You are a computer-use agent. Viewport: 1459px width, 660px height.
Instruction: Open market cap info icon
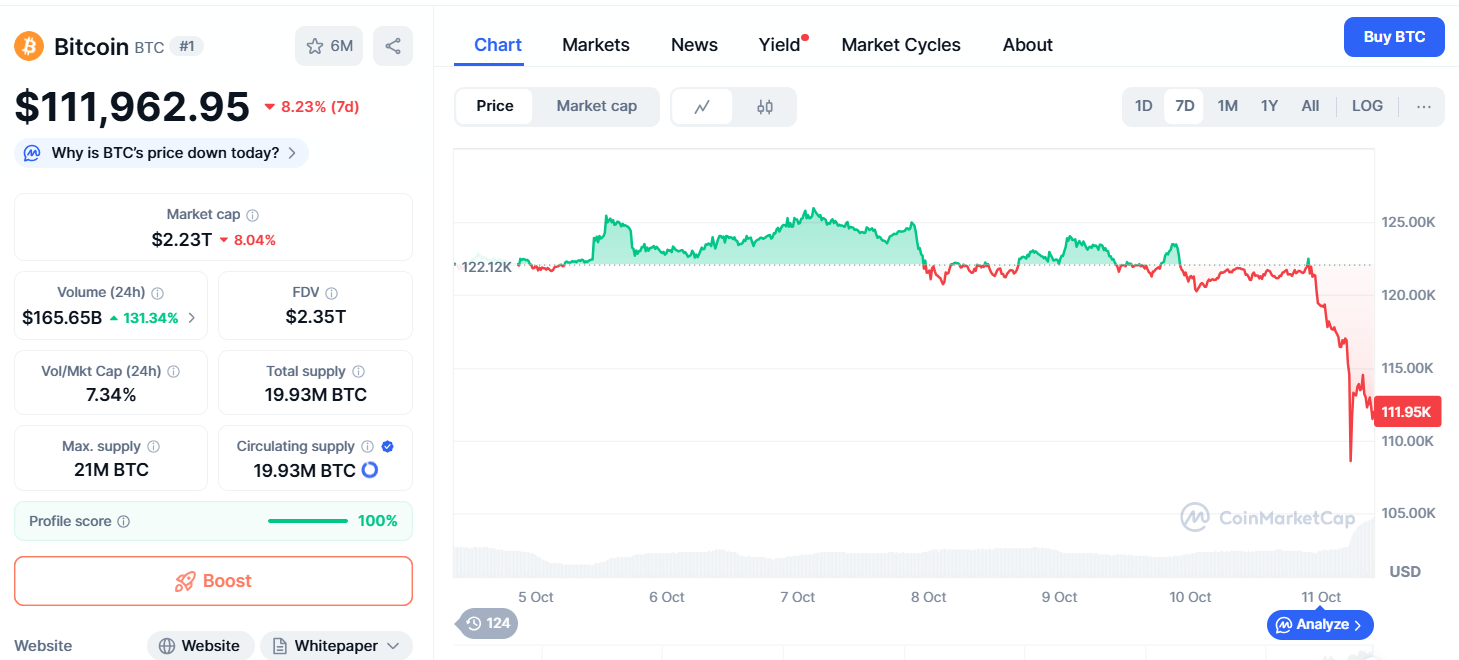(x=253, y=215)
